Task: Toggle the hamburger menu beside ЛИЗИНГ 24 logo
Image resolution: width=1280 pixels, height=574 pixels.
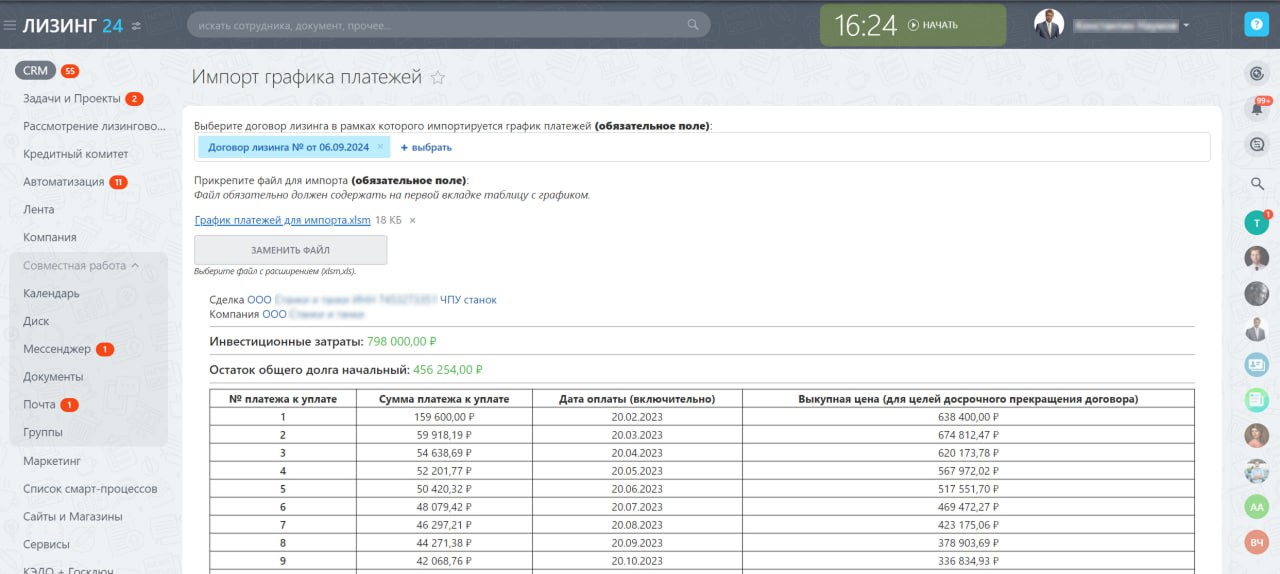Action: click(x=10, y=25)
